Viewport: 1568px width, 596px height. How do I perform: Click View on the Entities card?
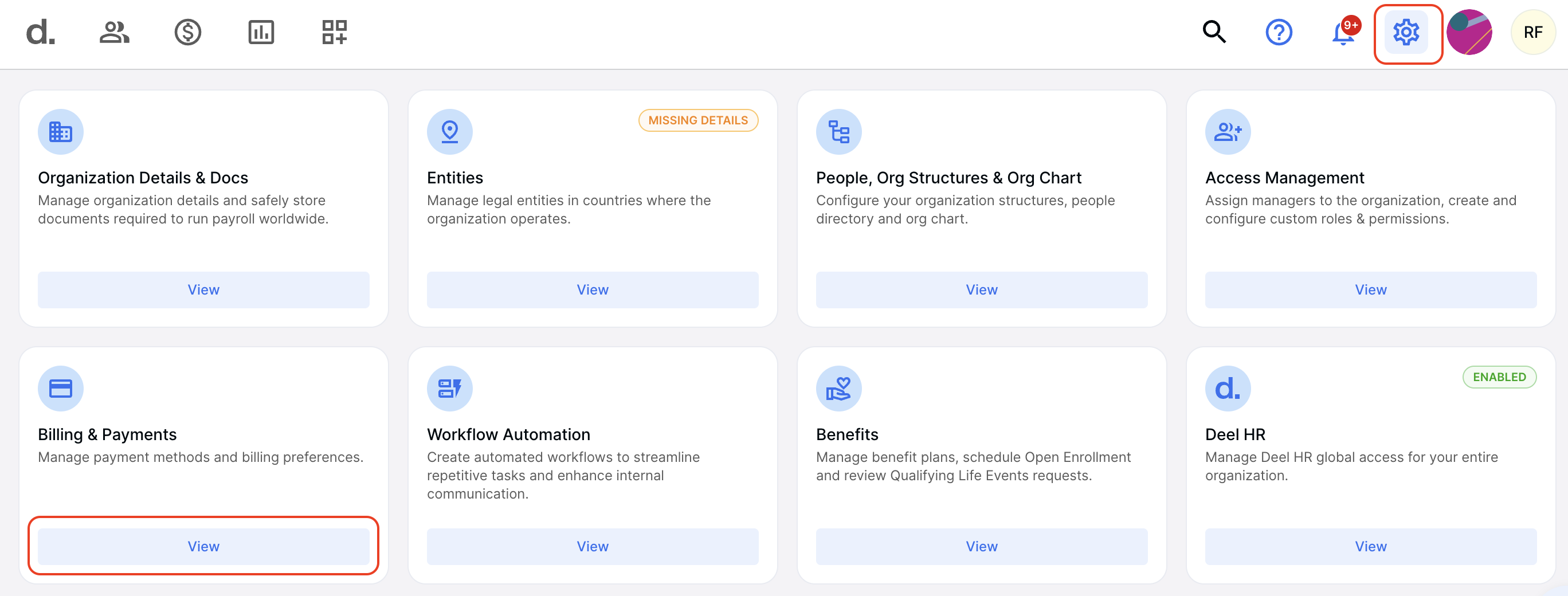pos(592,290)
